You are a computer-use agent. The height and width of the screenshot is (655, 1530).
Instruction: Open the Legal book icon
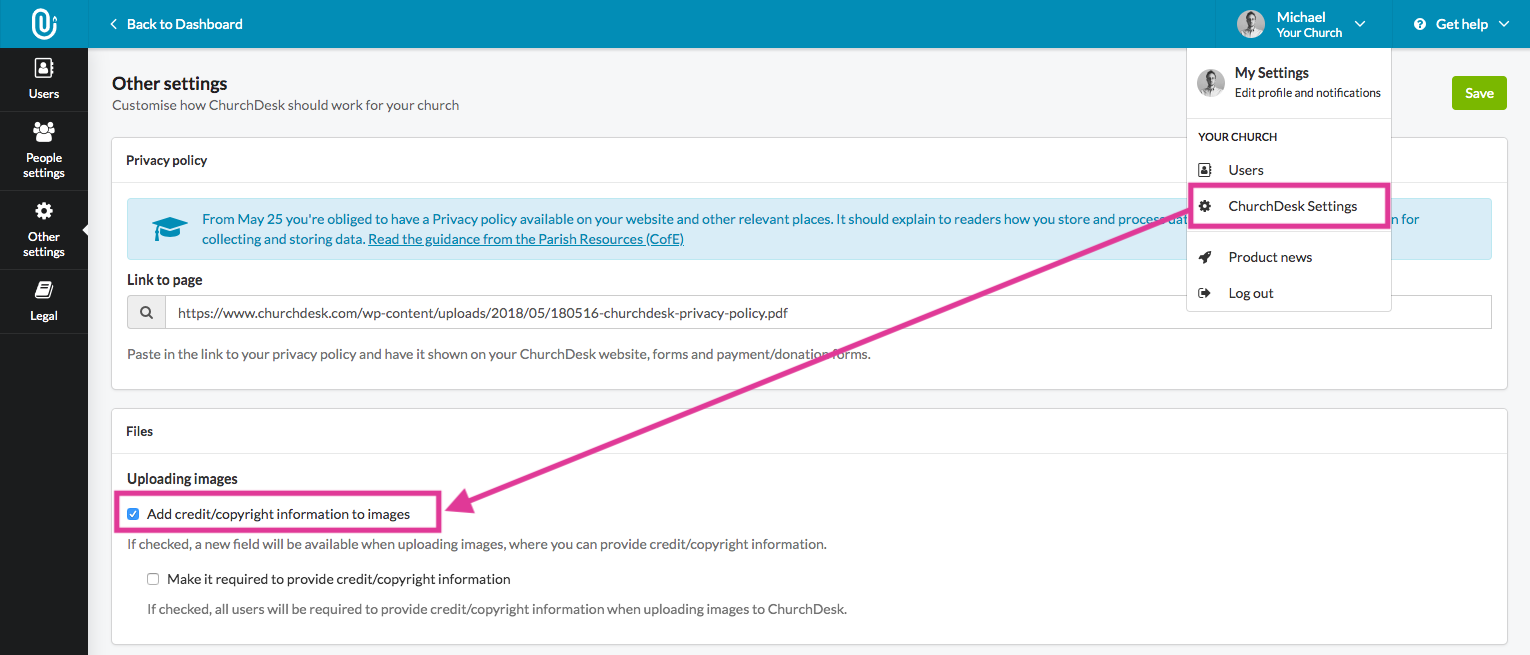coord(44,290)
